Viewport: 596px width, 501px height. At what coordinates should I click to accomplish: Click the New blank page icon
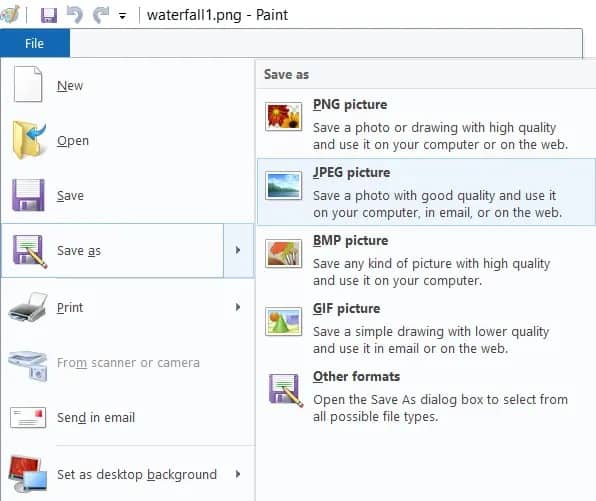(28, 84)
